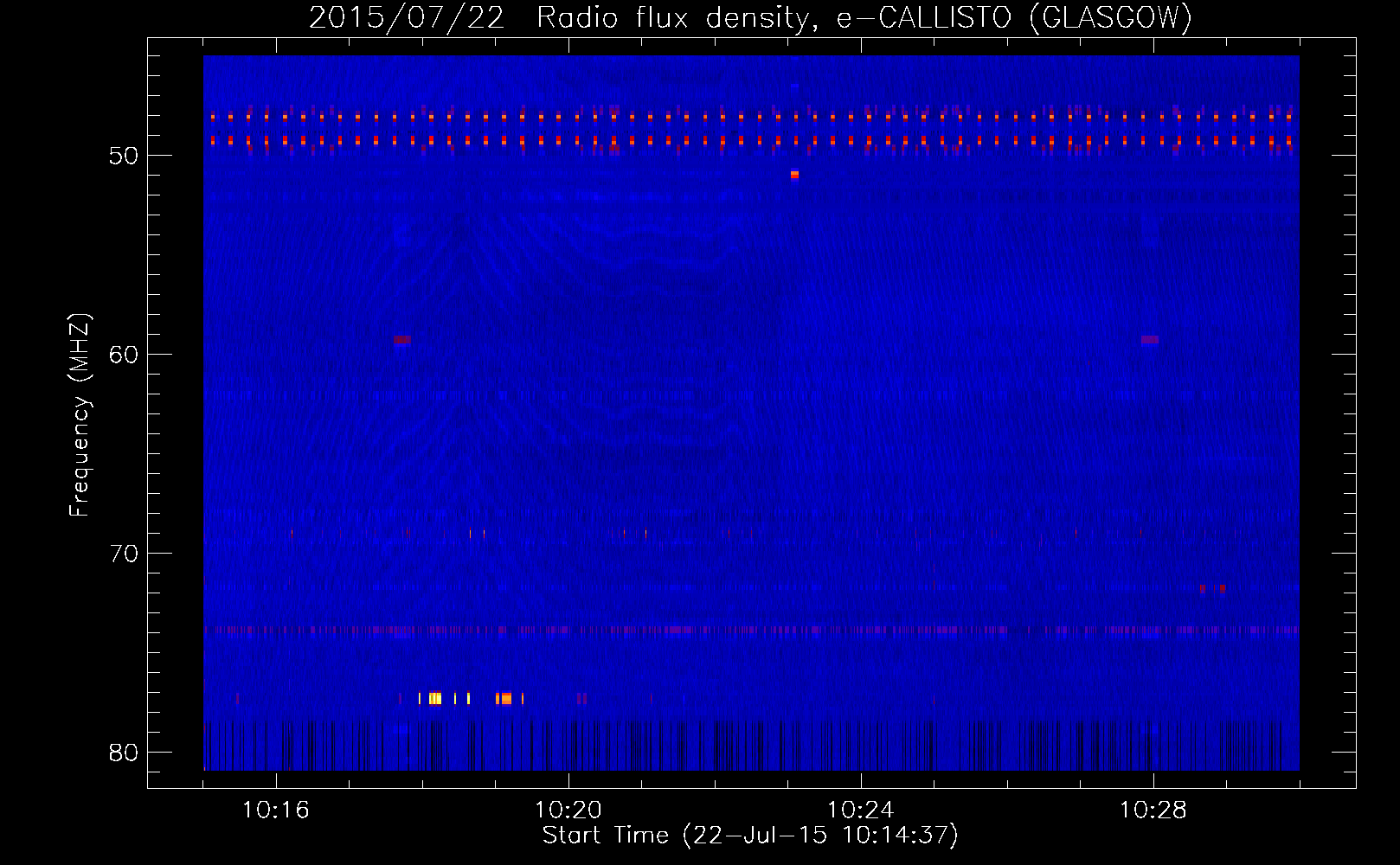Click the 10:20 time tick label
This screenshot has width=1400, height=865.
pyautogui.click(x=568, y=811)
